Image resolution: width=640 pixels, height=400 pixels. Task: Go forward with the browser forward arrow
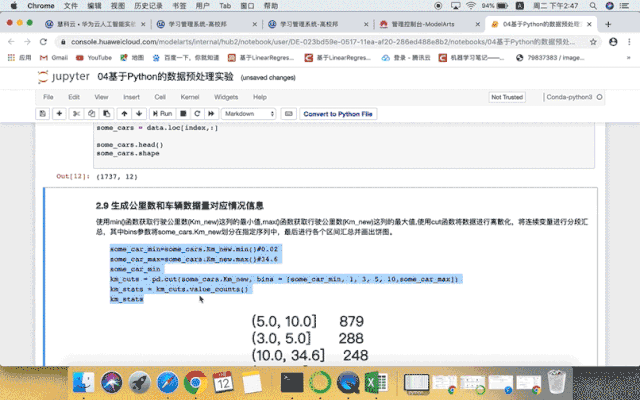coord(27,42)
